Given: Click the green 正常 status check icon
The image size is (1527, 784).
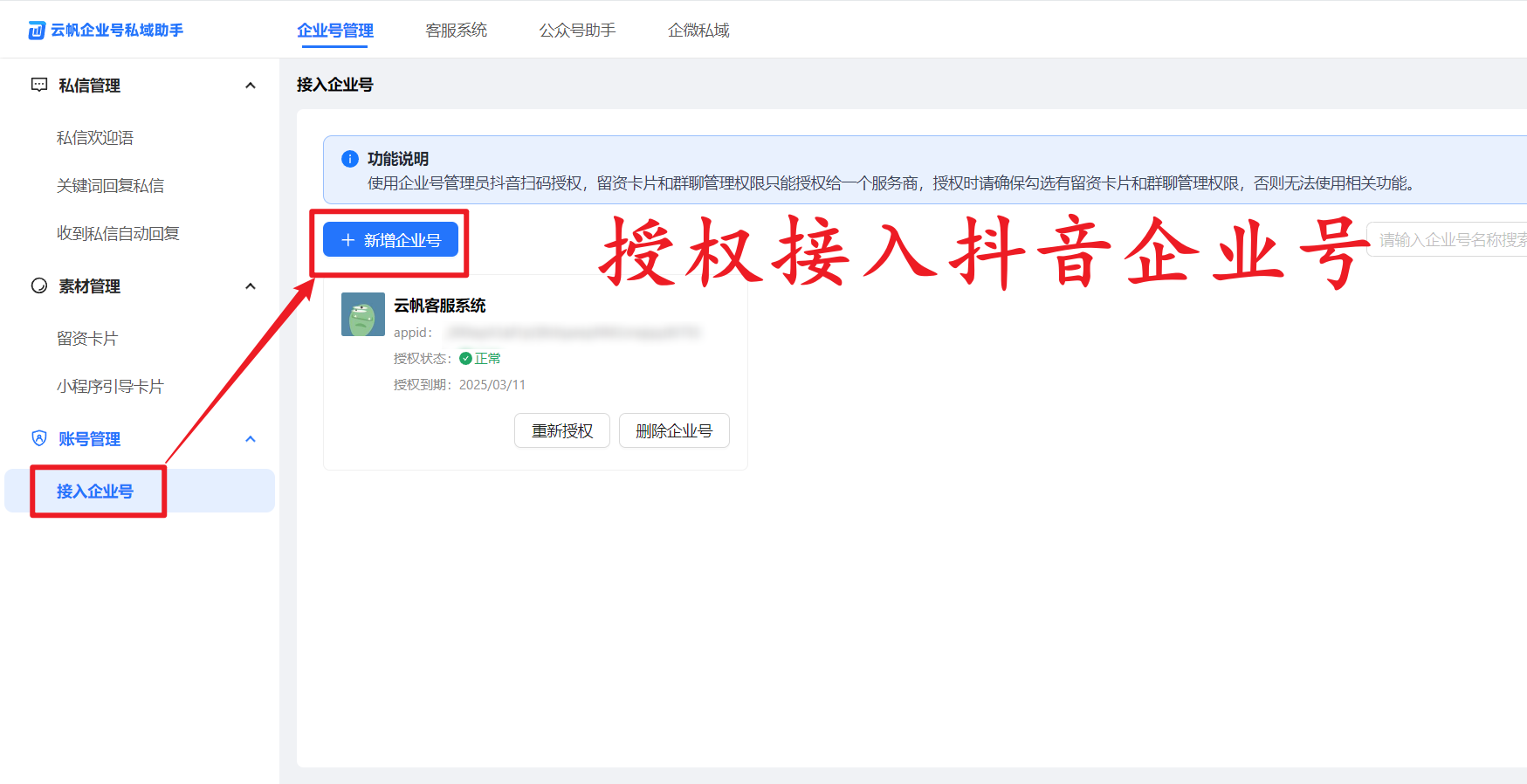Looking at the screenshot, I should (x=465, y=358).
